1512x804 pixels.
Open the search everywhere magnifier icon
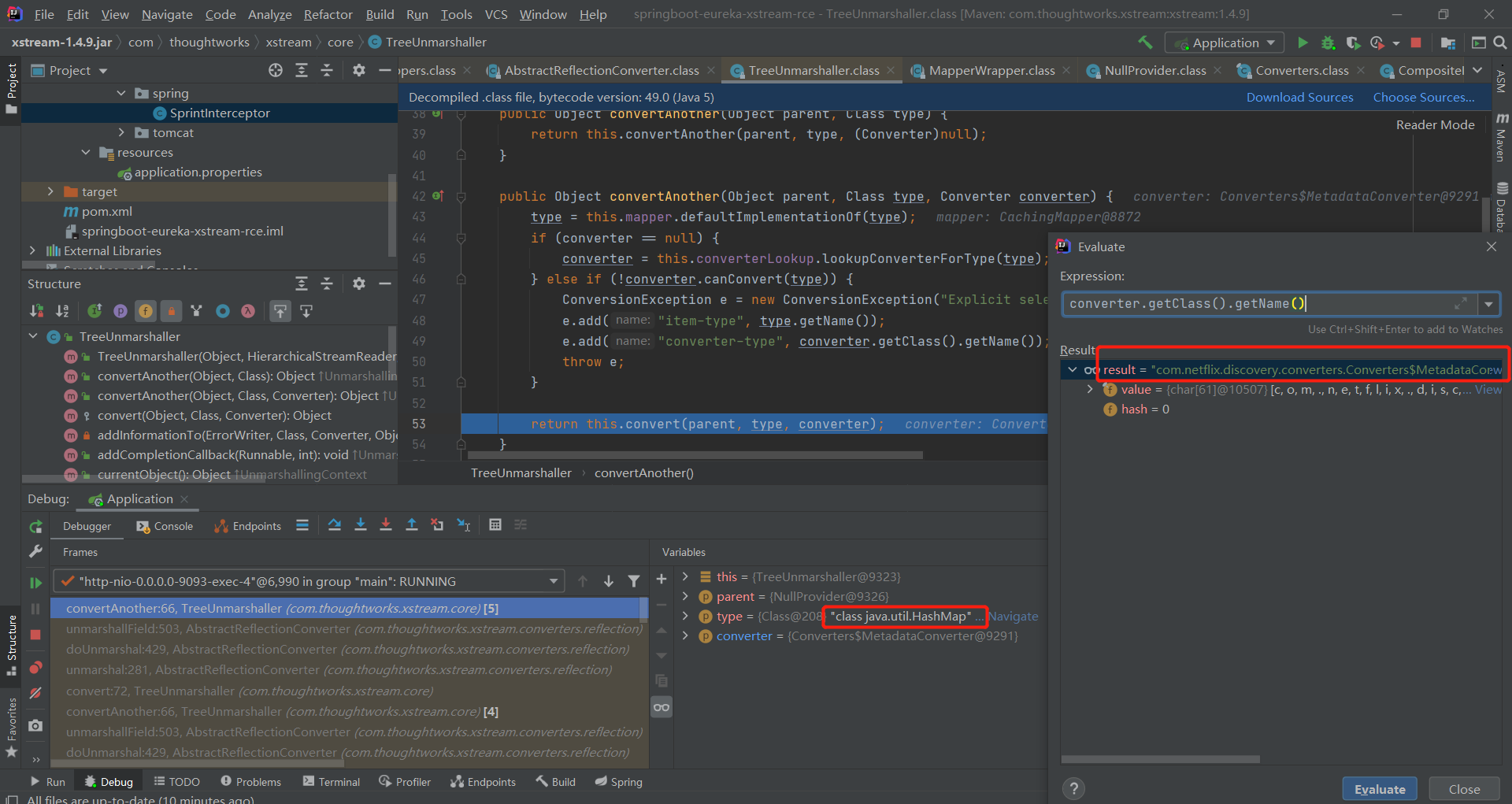tap(1501, 43)
